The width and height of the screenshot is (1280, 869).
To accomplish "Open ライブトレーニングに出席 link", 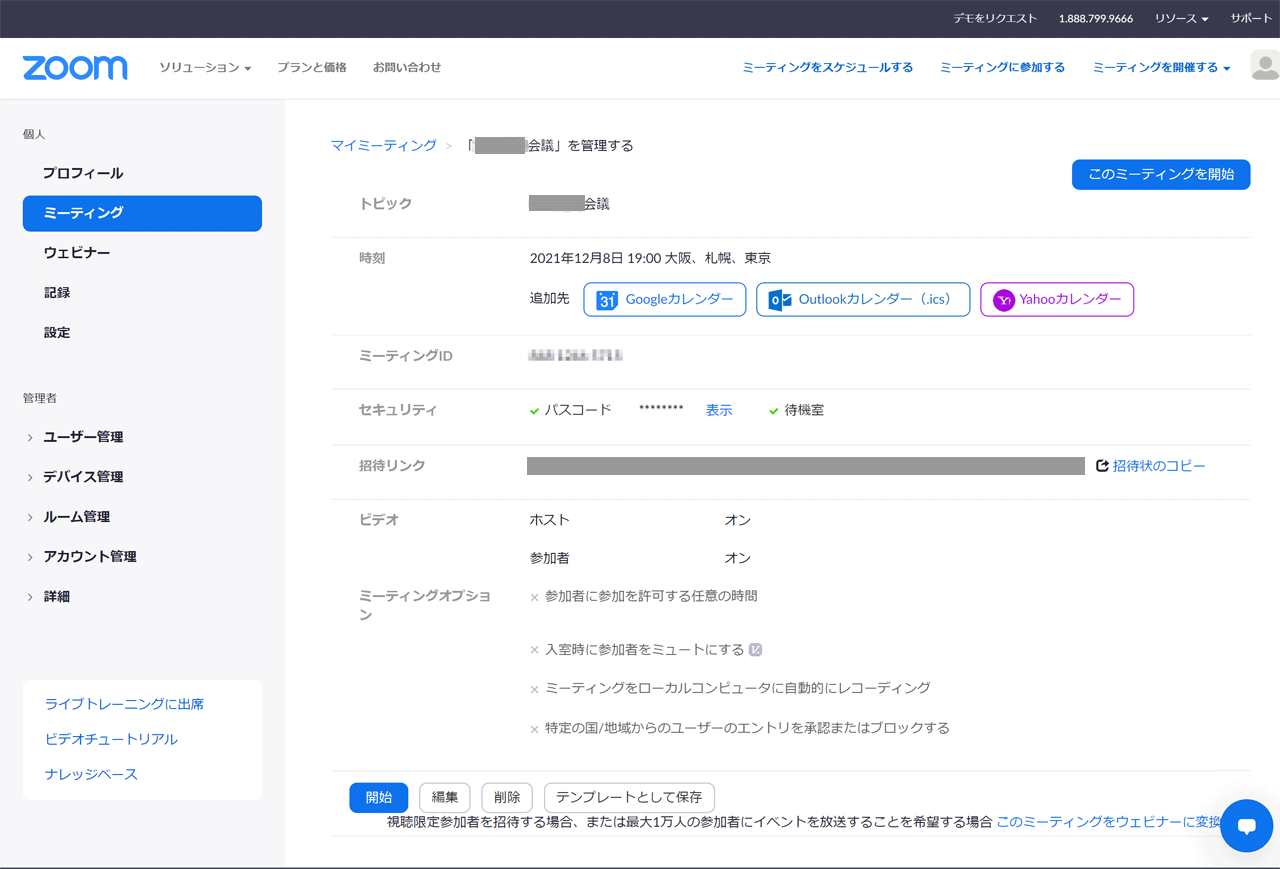I will point(125,704).
